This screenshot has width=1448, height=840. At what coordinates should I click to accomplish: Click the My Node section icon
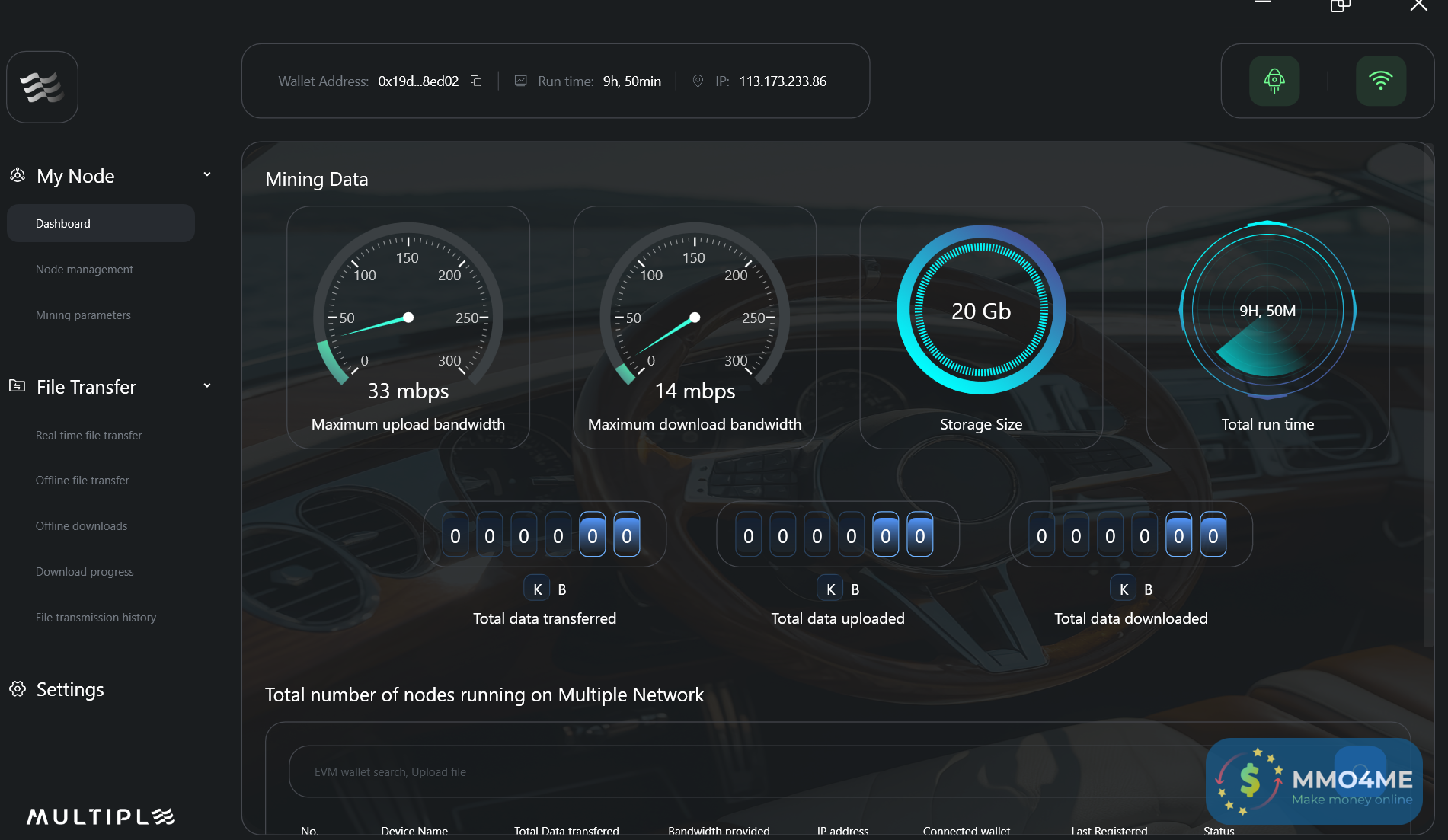click(x=18, y=175)
